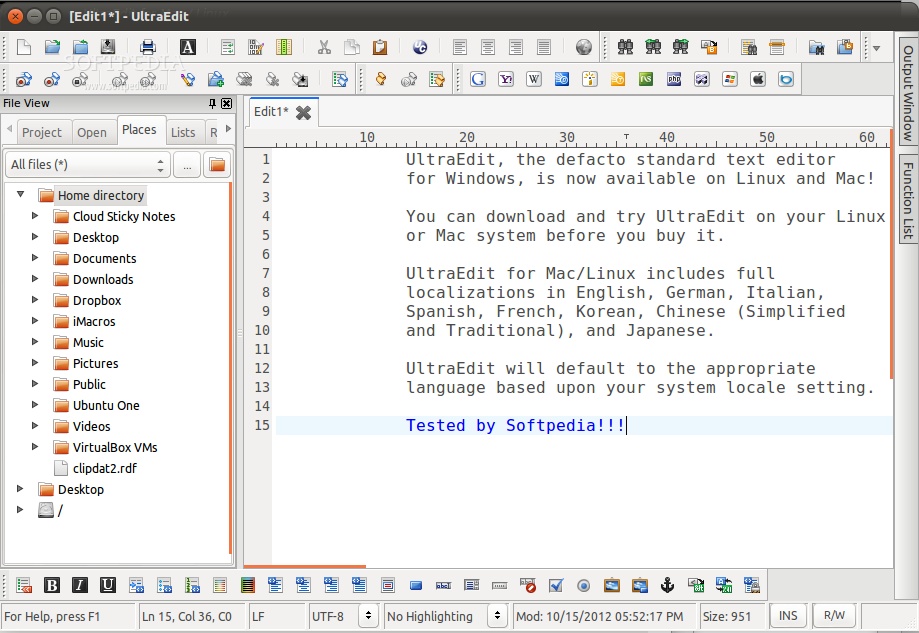
Task: Click the Copy icon in the toolbar
Action: (352, 47)
